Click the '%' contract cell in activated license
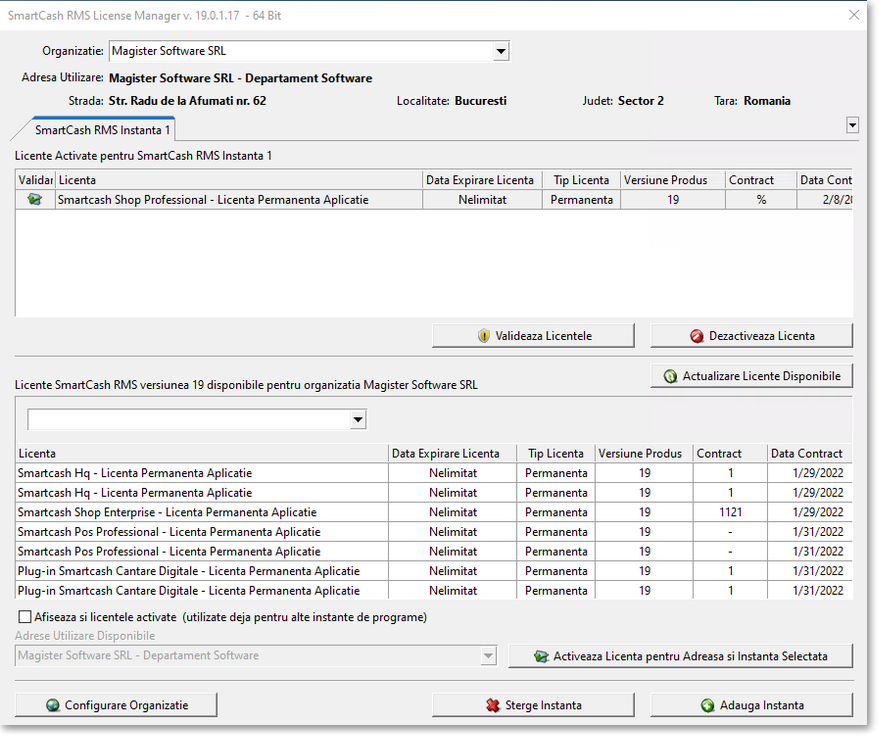The height and width of the screenshot is (740, 885). (x=761, y=200)
